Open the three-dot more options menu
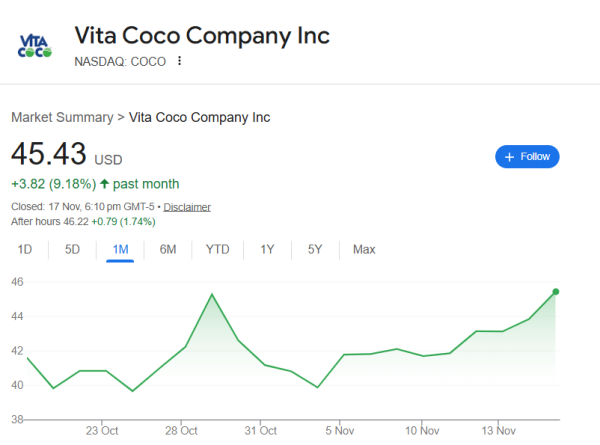Image resolution: width=600 pixels, height=445 pixels. tap(180, 61)
